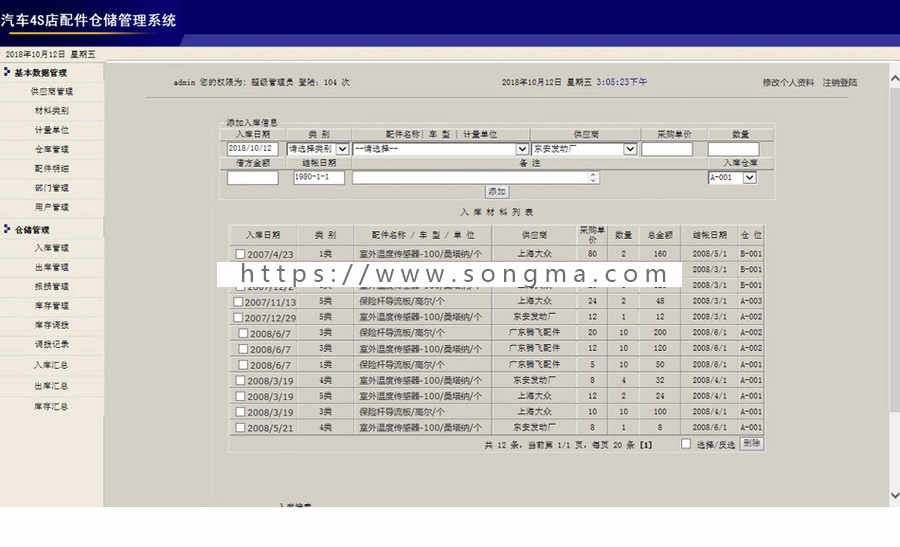Image resolution: width=900 pixels, height=547 pixels.
Task: Open the 供应商 dropdown showing 东安发动厂
Action: (584, 149)
